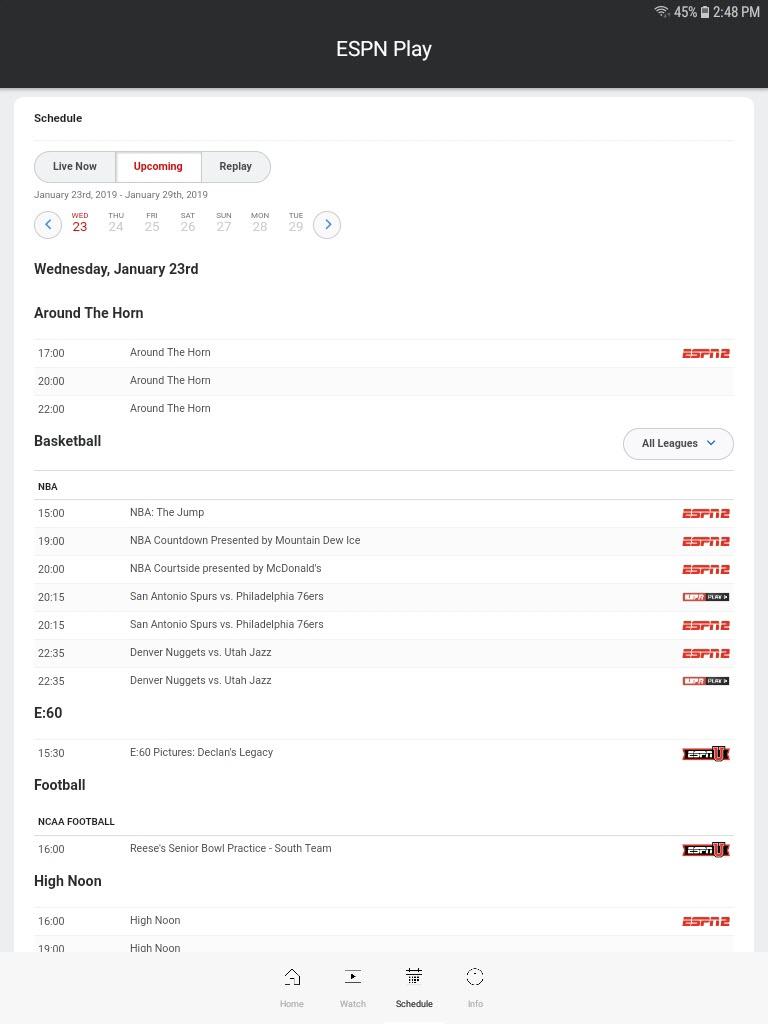Tap ESPN2 logo for 16:00 High Noon
This screenshot has height=1024, width=768.
pos(705,921)
